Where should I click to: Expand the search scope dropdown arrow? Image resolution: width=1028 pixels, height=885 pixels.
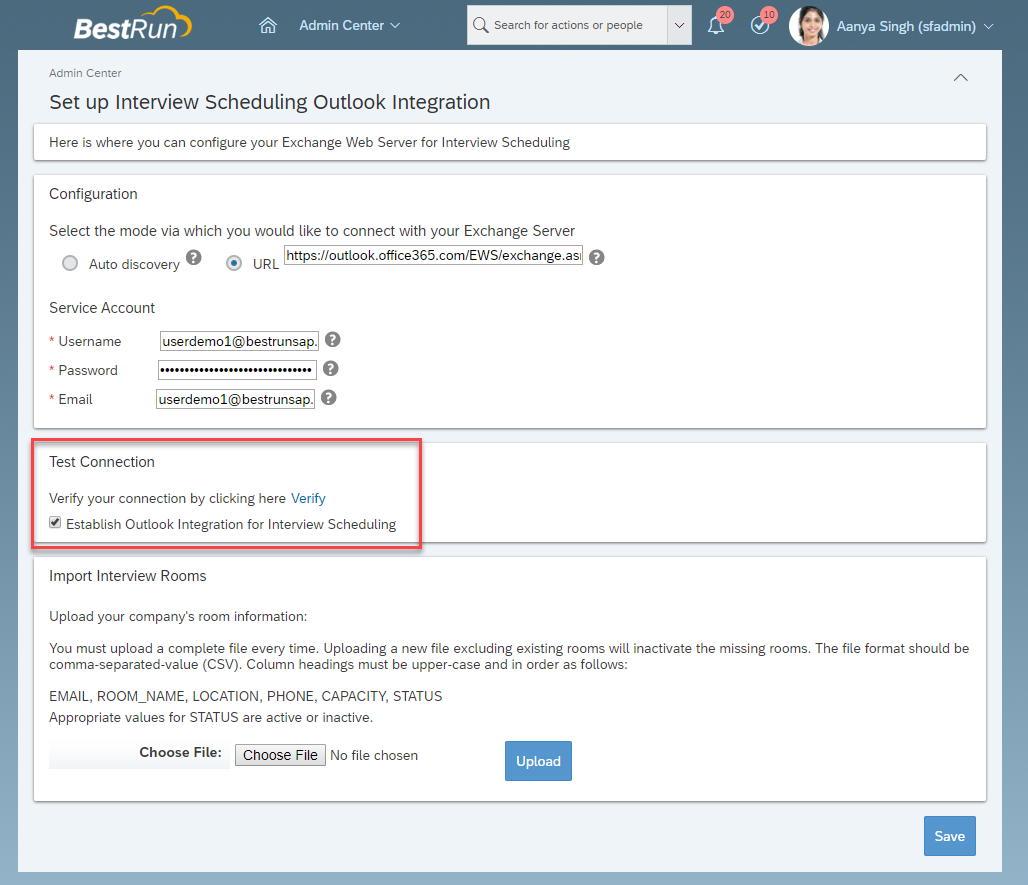pyautogui.click(x=679, y=25)
